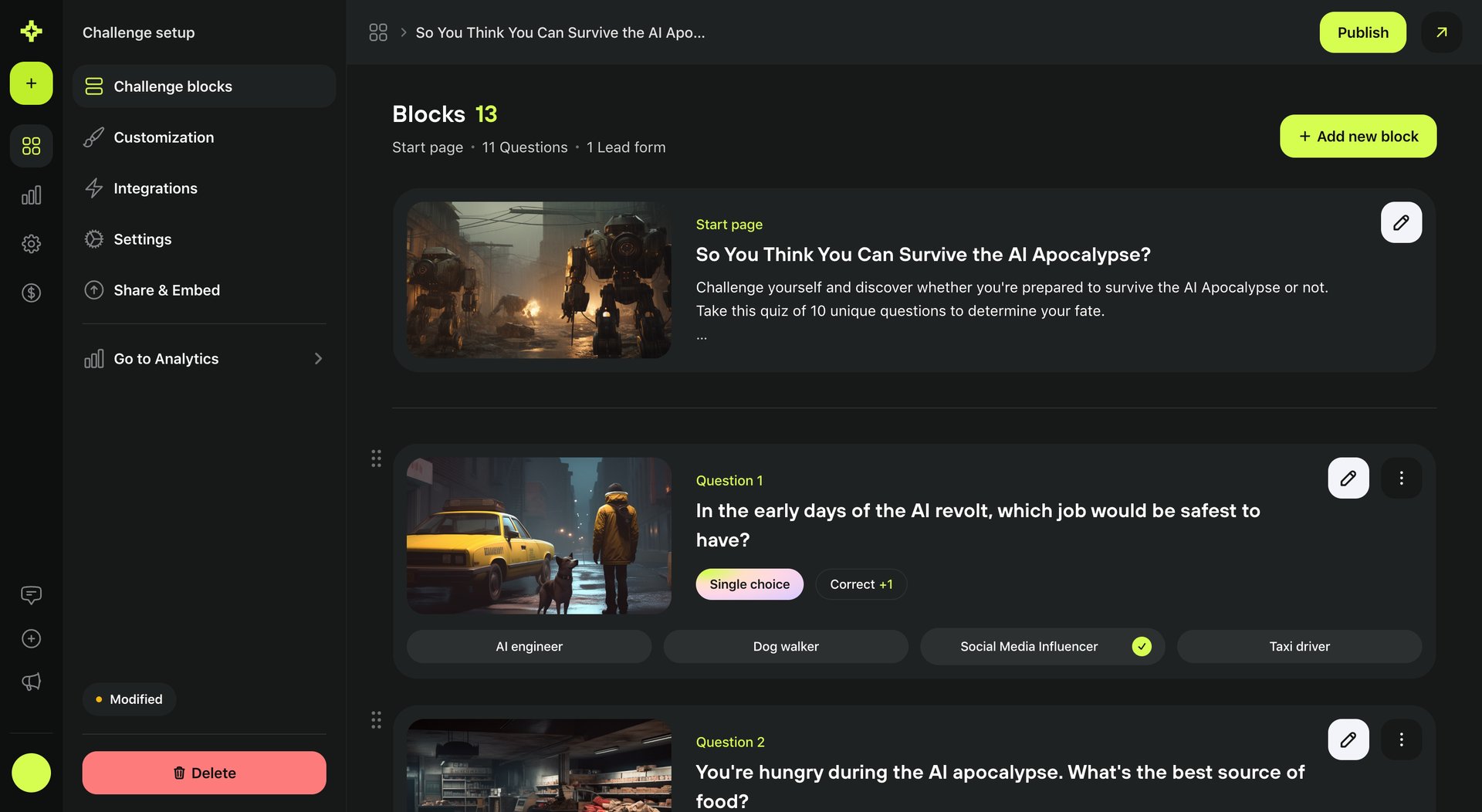The image size is (1482, 812).
Task: Click the settings gear icon in the sidebar
Action: [x=31, y=243]
